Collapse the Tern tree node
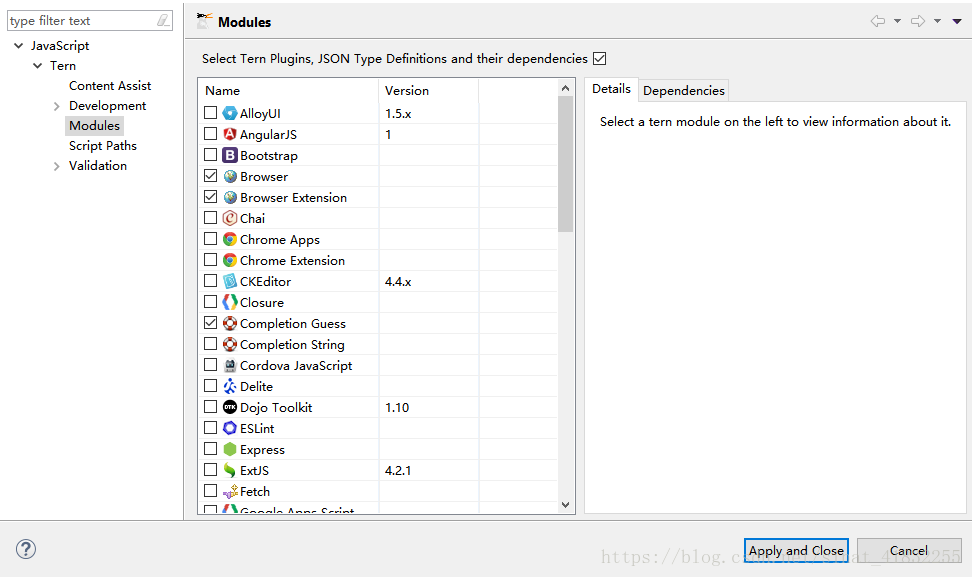The width and height of the screenshot is (972, 577). (x=38, y=65)
